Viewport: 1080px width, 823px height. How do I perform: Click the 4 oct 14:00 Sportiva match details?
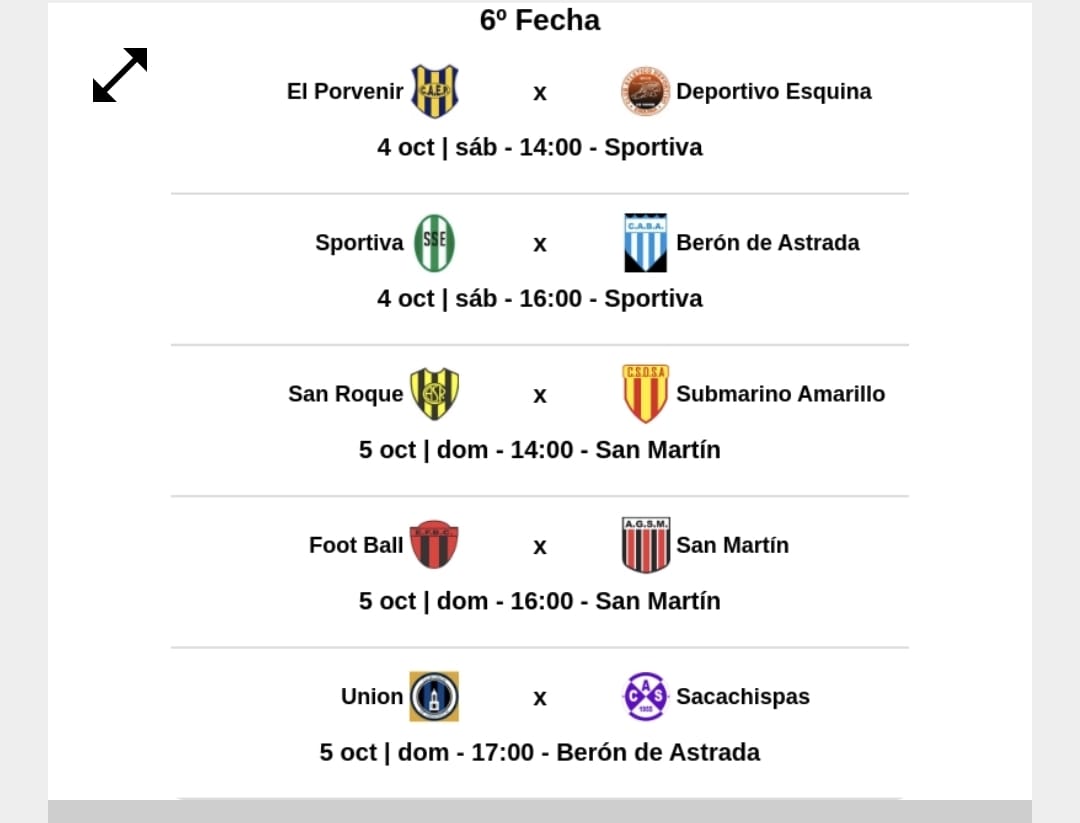540,147
